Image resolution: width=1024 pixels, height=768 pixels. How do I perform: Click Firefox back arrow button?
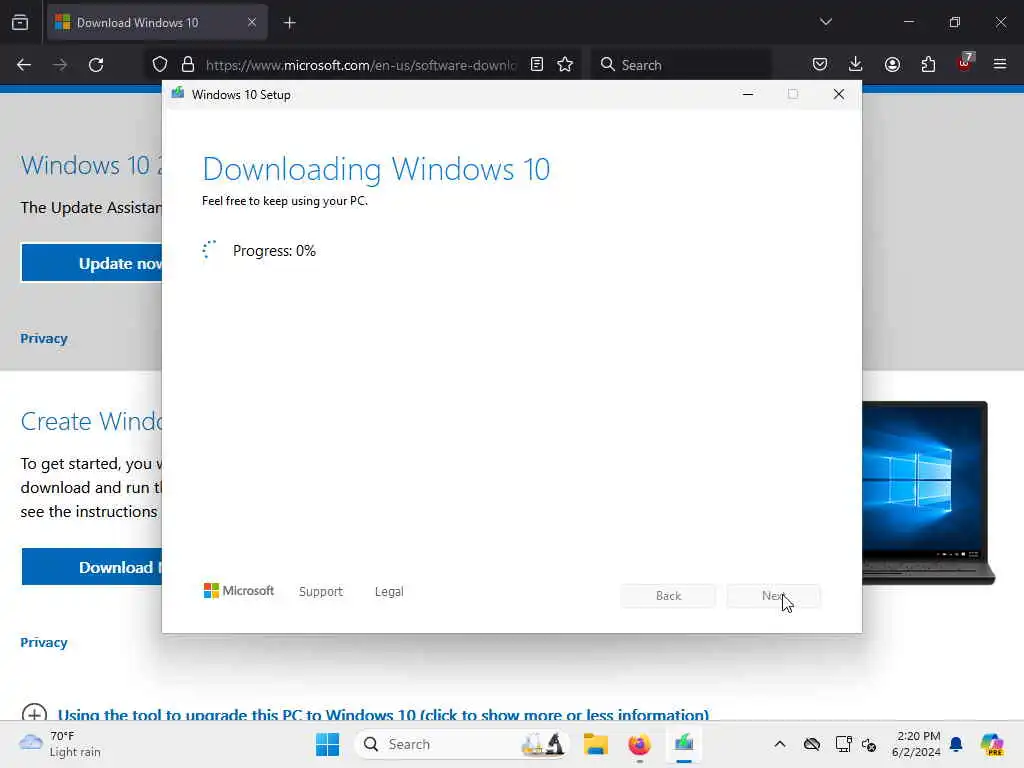(x=24, y=65)
